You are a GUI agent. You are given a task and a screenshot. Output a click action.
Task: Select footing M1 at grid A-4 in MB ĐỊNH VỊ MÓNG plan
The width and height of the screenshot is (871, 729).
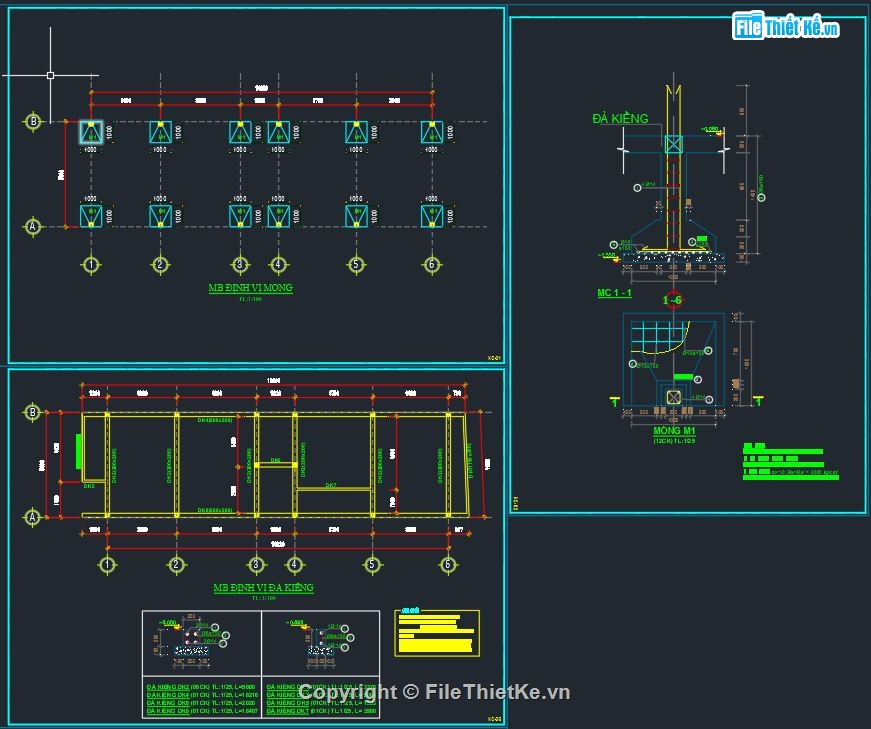tap(279, 216)
